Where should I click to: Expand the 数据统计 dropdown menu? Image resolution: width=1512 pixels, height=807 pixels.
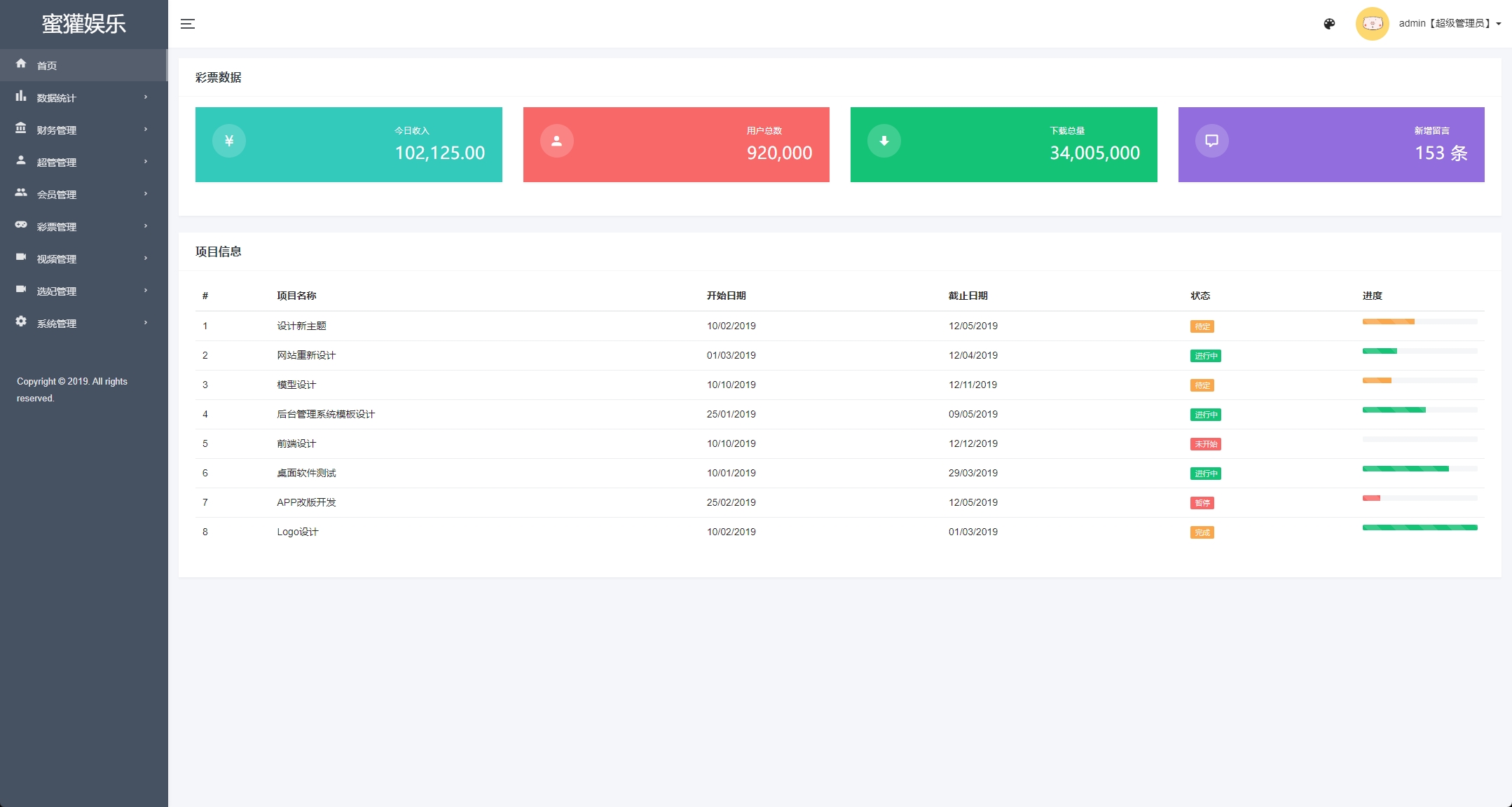pyautogui.click(x=83, y=97)
